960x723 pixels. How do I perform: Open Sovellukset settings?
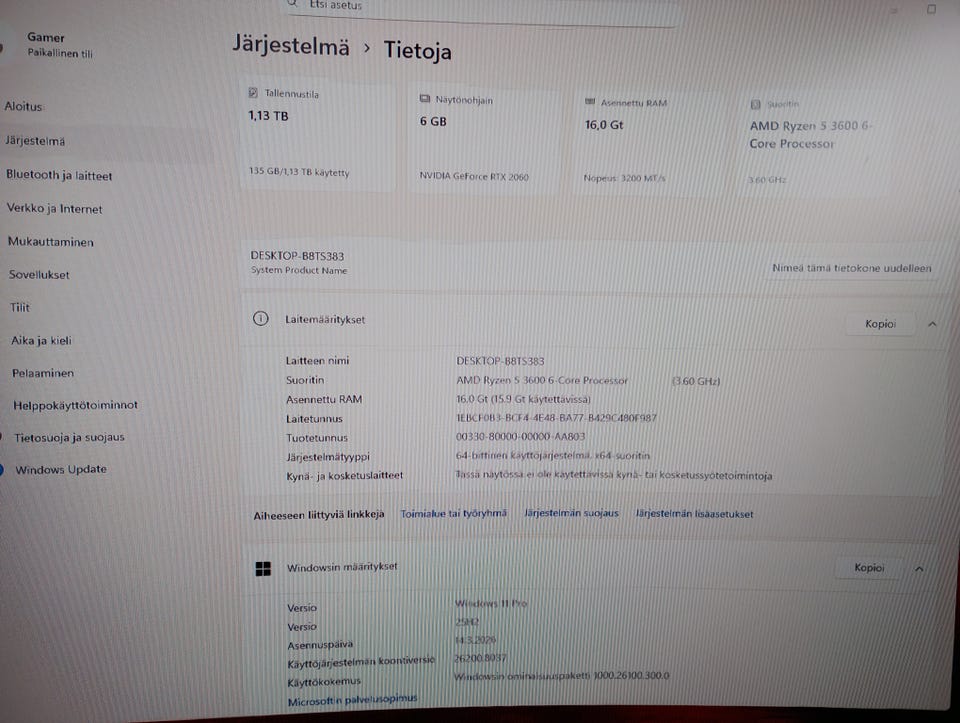(39, 275)
